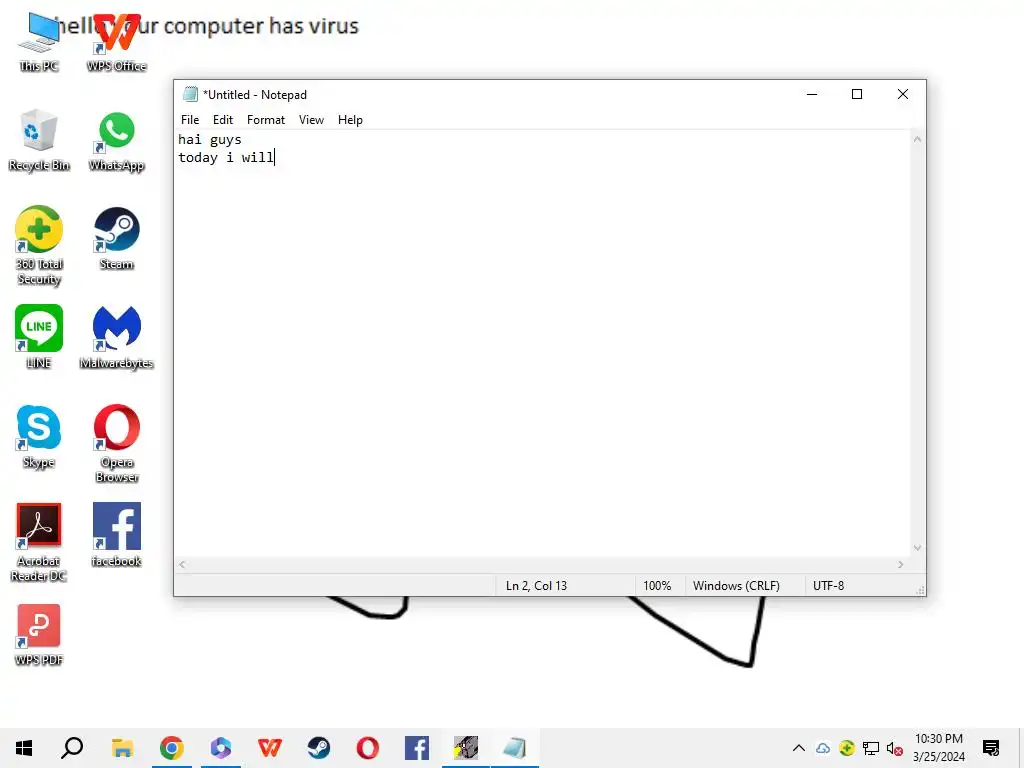This screenshot has height=768, width=1024.
Task: Select Opera Browser desktop shortcut
Action: point(116,443)
